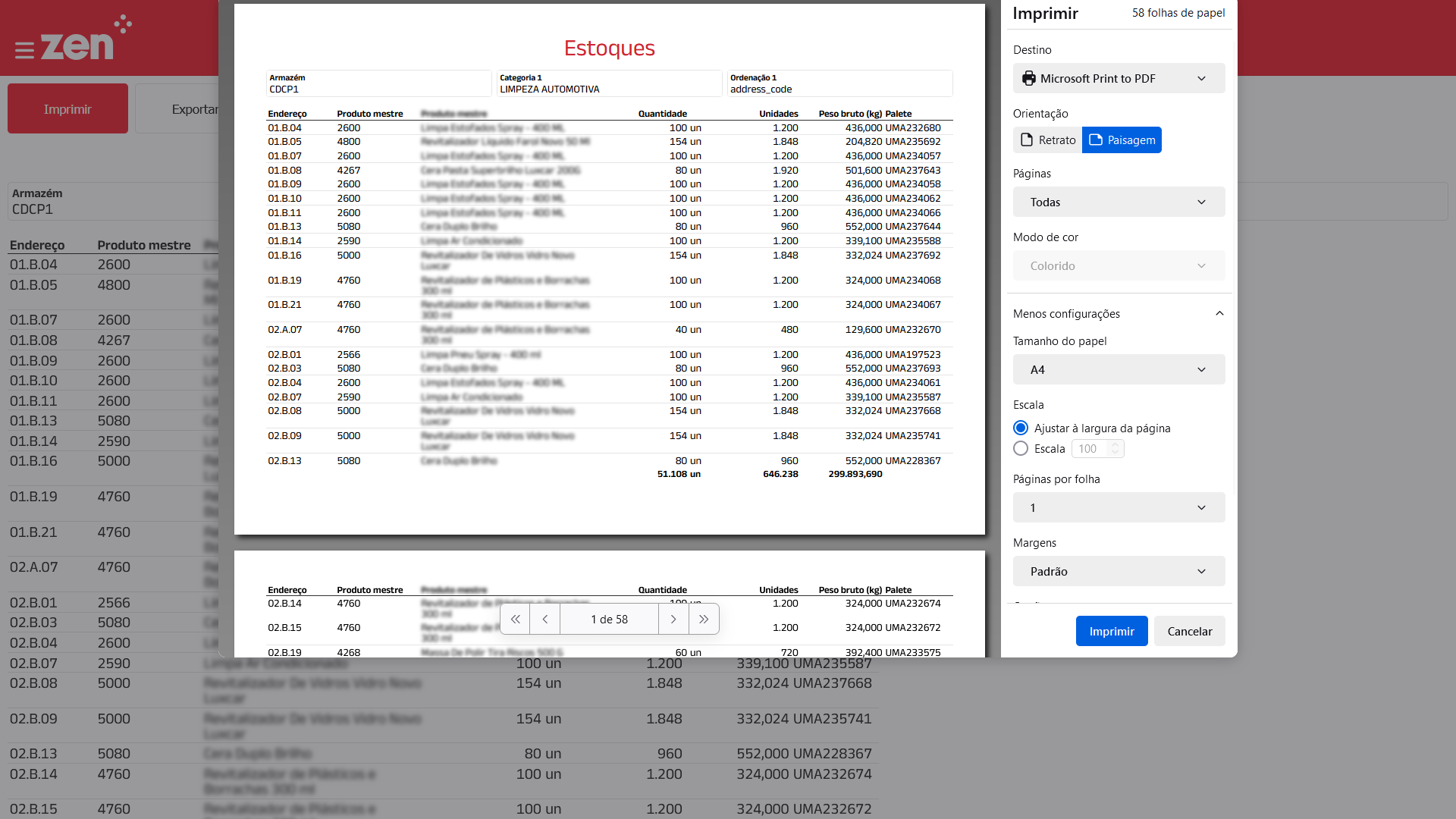The image size is (1456, 819).
Task: Select Retrato portrait orientation
Action: [1048, 140]
